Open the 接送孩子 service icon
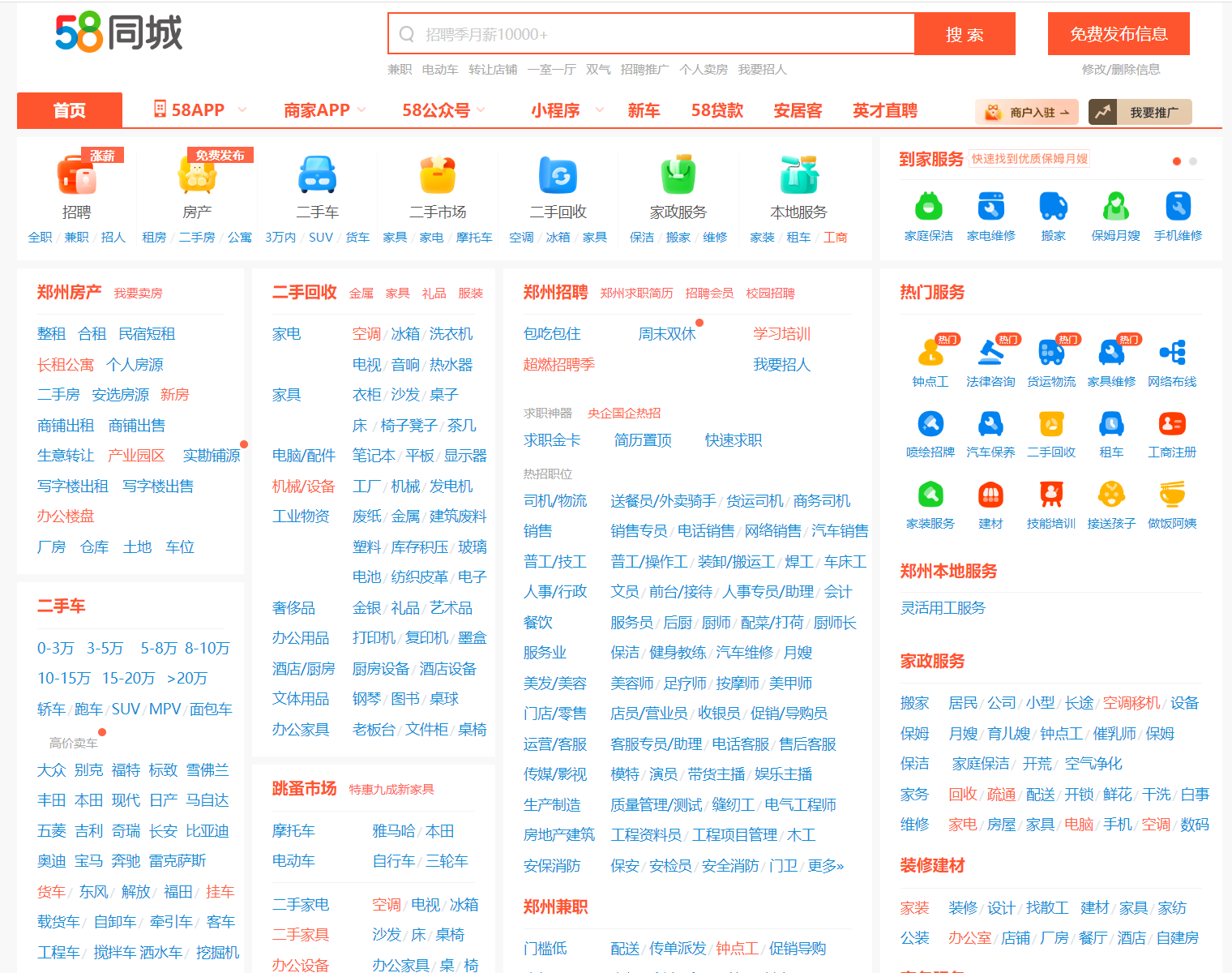The height and width of the screenshot is (973, 1232). pyautogui.click(x=1111, y=495)
